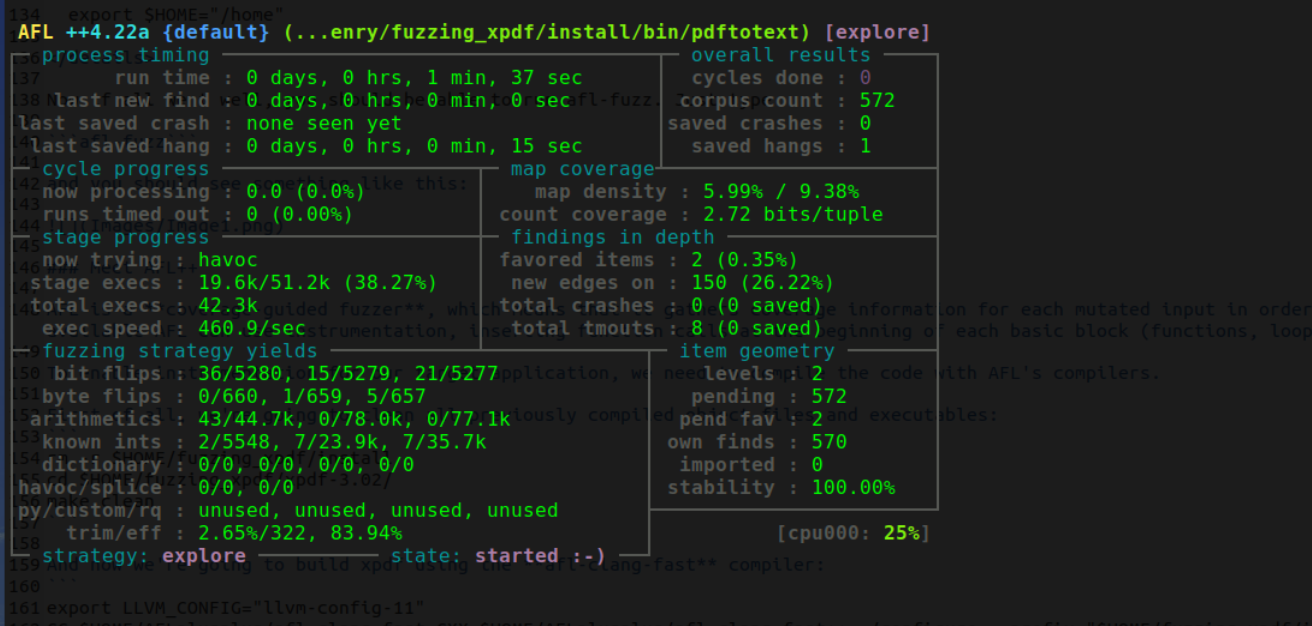1312x626 pixels.
Task: Click the exec speed 460.9/sec value
Action: [252, 329]
